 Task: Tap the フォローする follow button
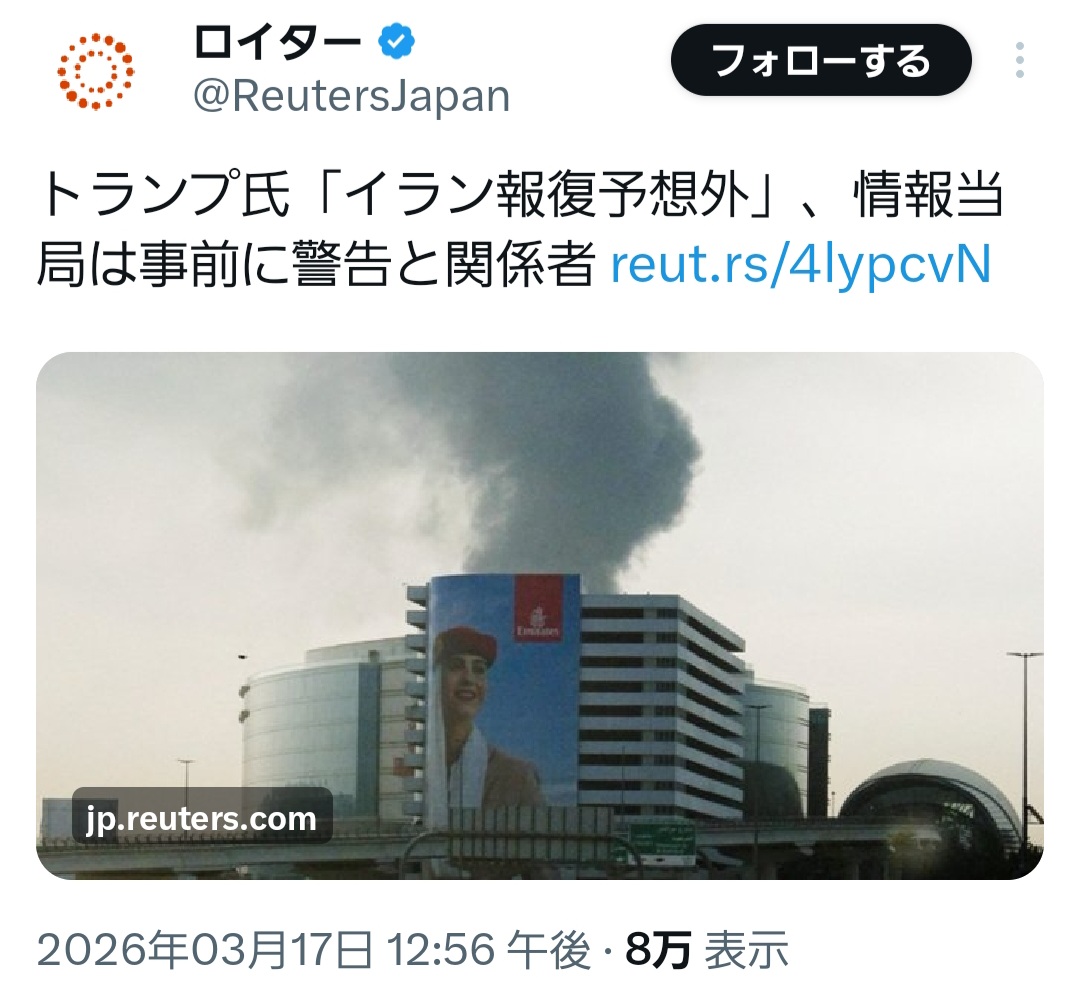[x=821, y=60]
